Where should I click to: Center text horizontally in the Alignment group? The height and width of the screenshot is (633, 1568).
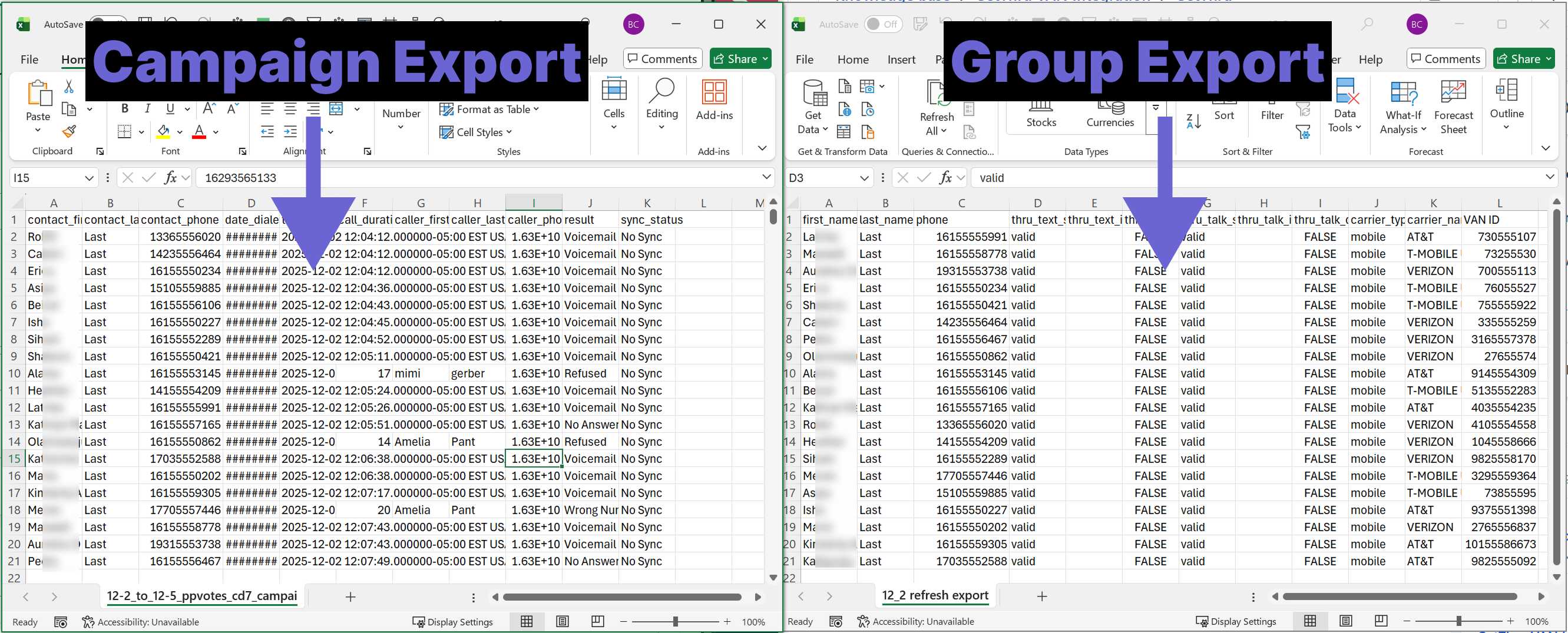coord(290,109)
